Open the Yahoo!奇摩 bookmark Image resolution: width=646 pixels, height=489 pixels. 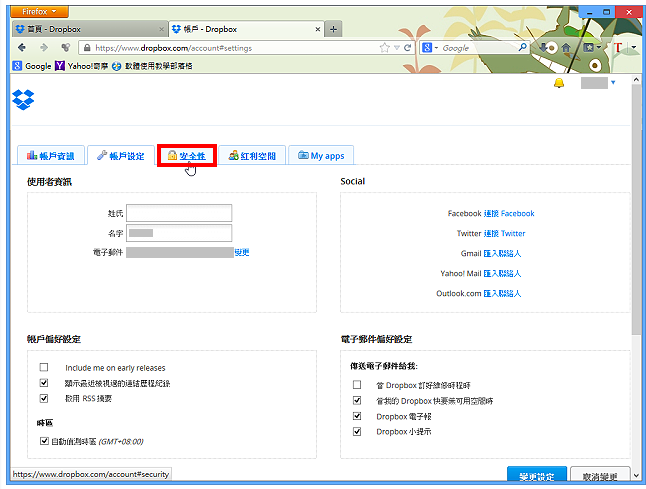[x=82, y=66]
